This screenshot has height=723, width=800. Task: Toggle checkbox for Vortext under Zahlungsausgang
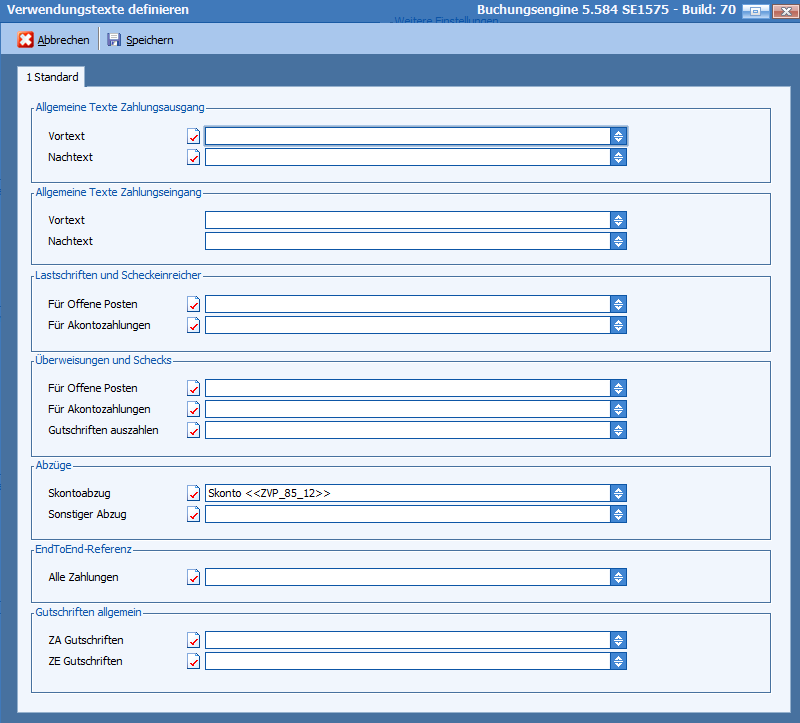[194, 136]
